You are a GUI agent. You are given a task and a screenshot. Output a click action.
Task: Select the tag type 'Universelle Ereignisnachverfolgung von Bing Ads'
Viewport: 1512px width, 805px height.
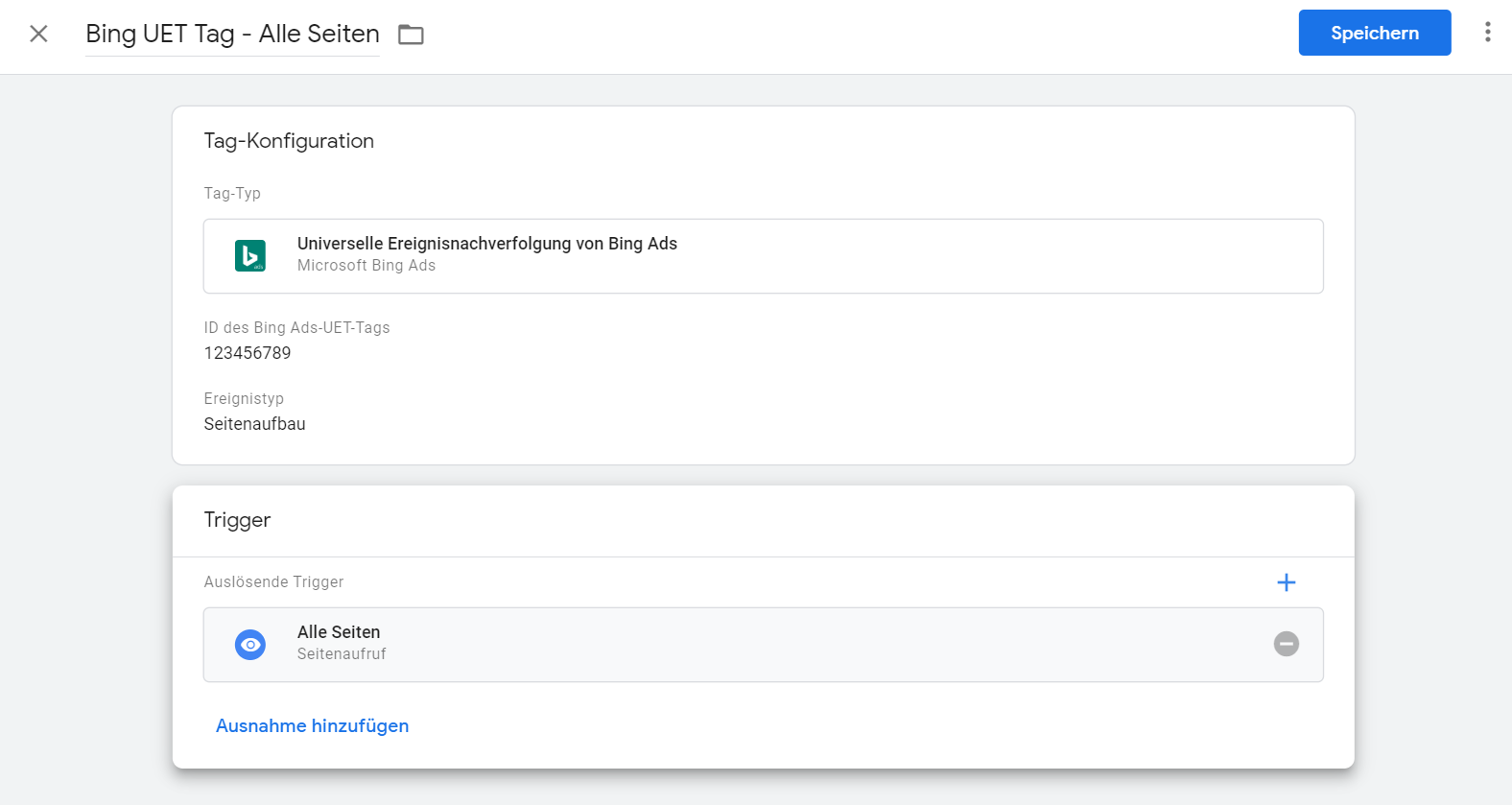click(x=763, y=256)
